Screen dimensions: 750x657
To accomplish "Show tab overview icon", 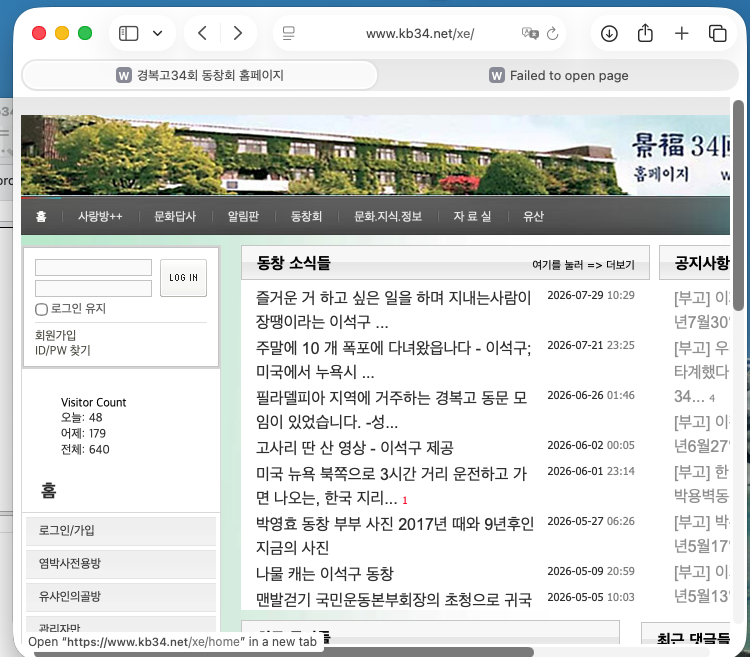I will pos(717,33).
